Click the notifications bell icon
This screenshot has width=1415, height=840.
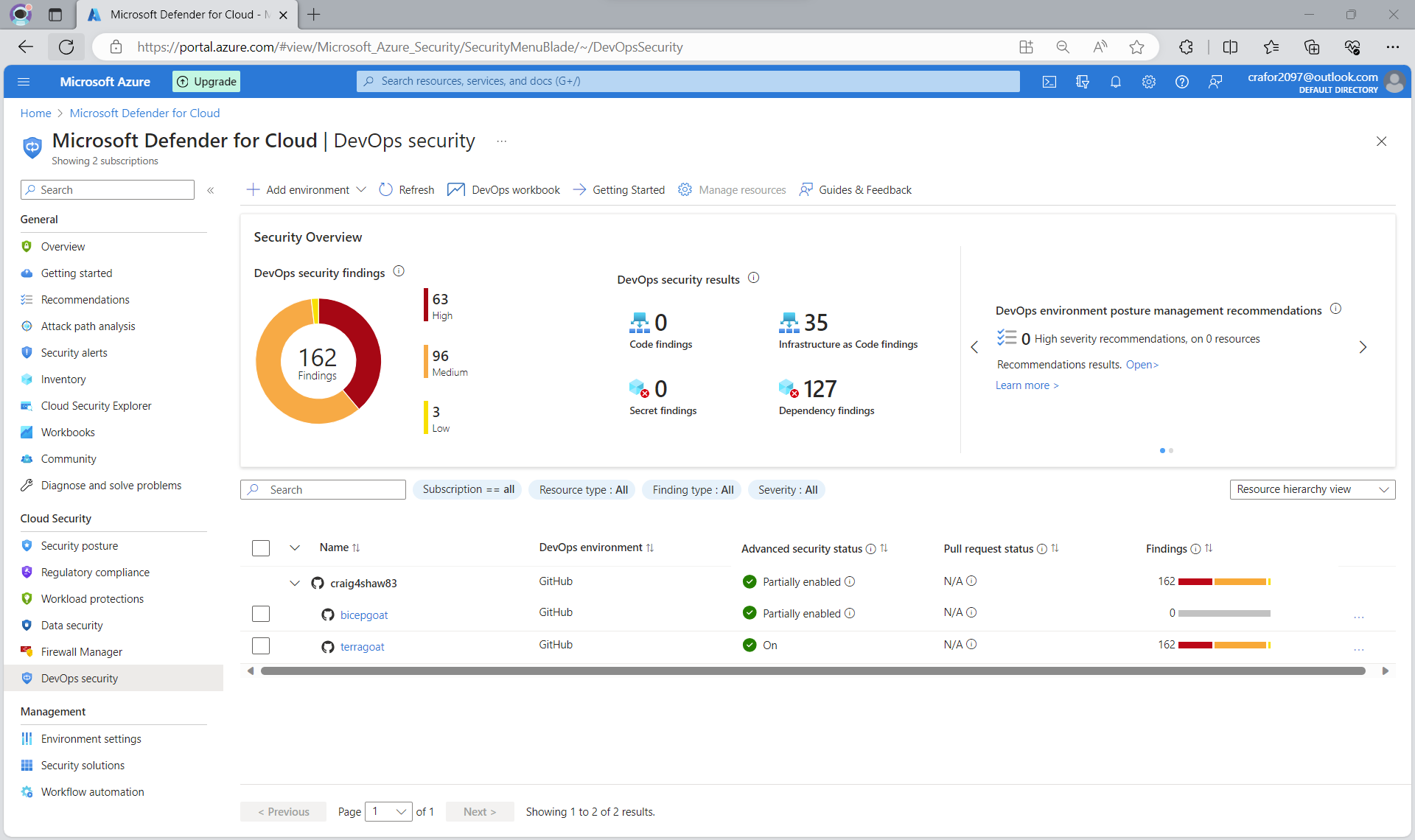[1115, 82]
